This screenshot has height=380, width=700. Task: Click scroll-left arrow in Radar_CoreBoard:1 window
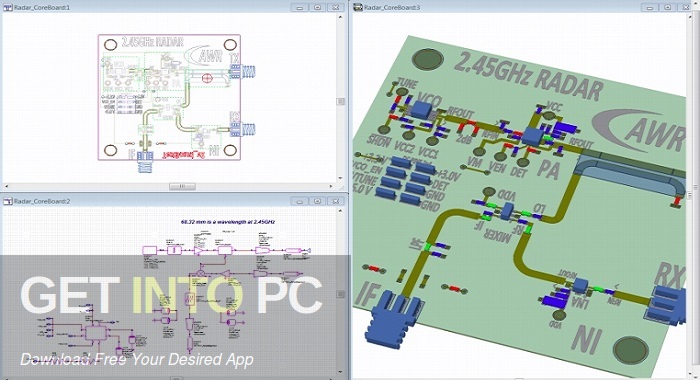click(6, 186)
